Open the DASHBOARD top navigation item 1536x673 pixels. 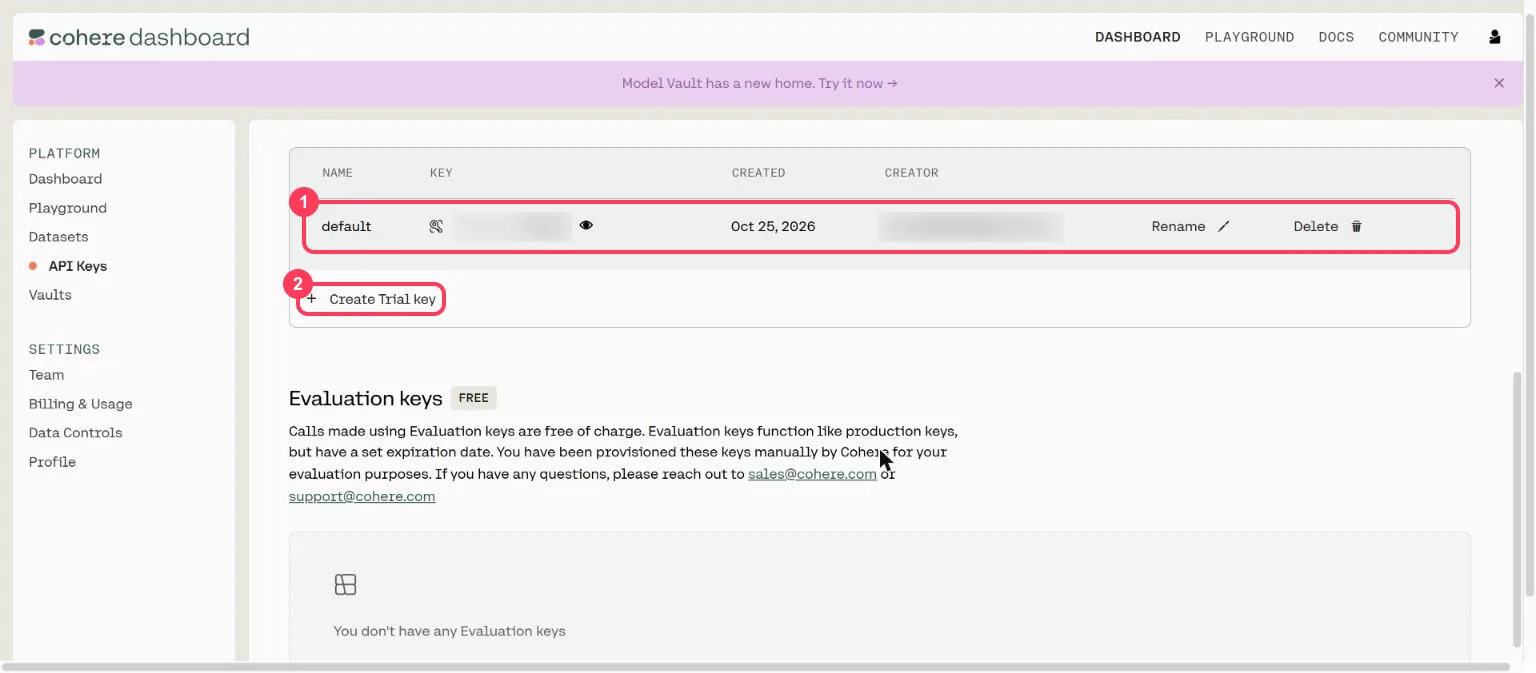1138,37
